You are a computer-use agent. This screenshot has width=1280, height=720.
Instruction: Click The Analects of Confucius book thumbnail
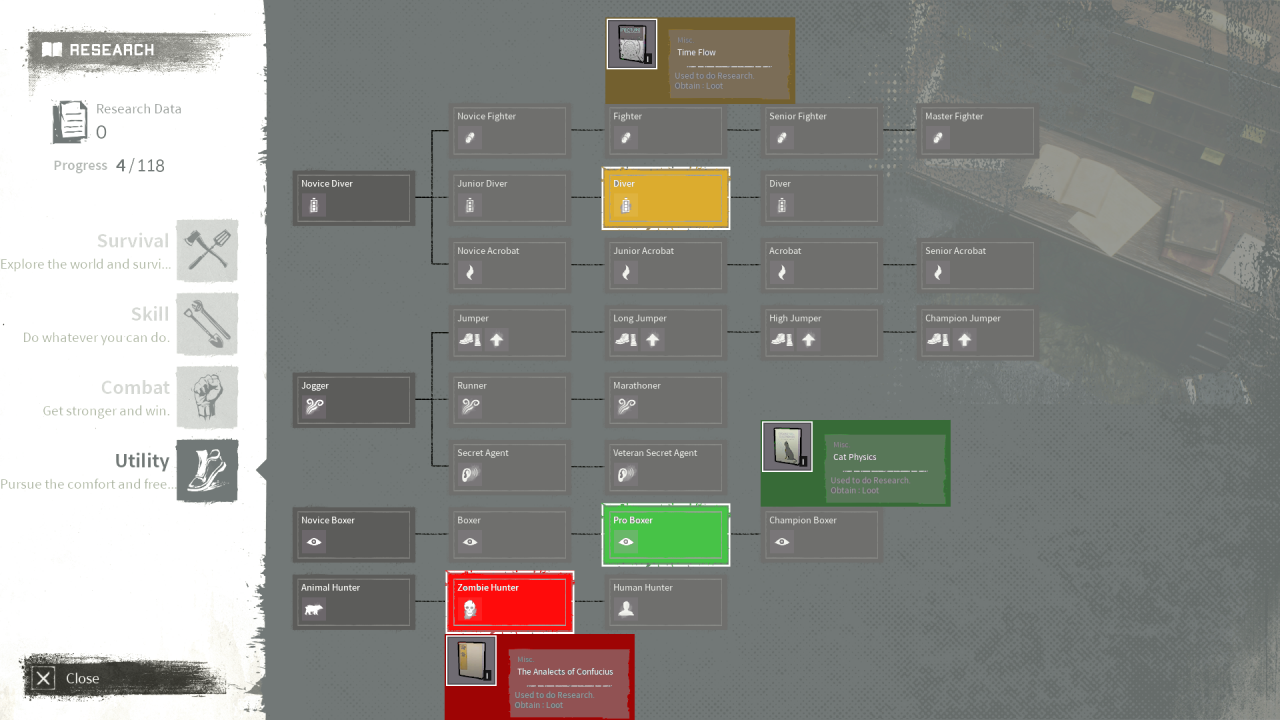pos(471,660)
